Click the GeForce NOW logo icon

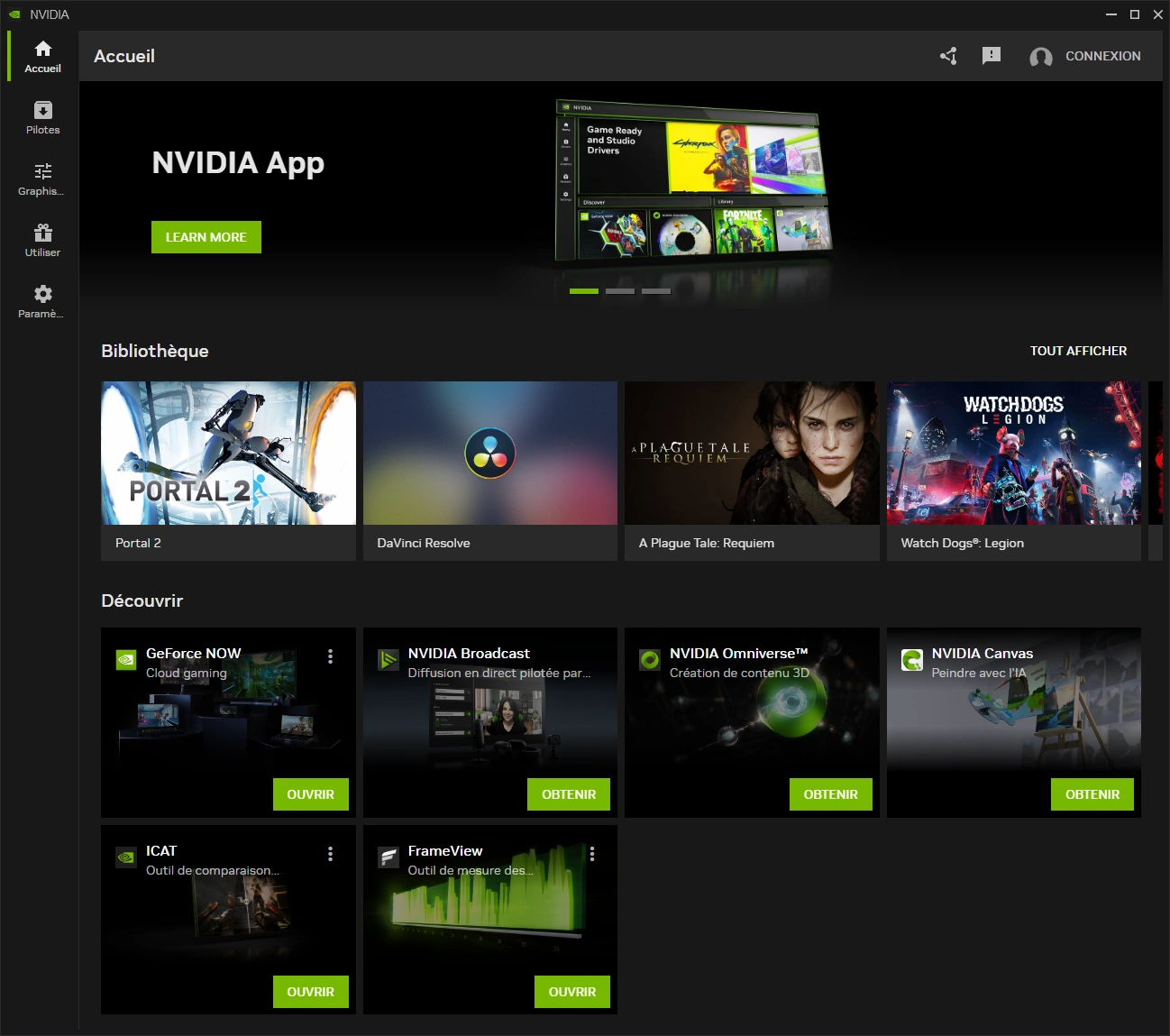126,659
